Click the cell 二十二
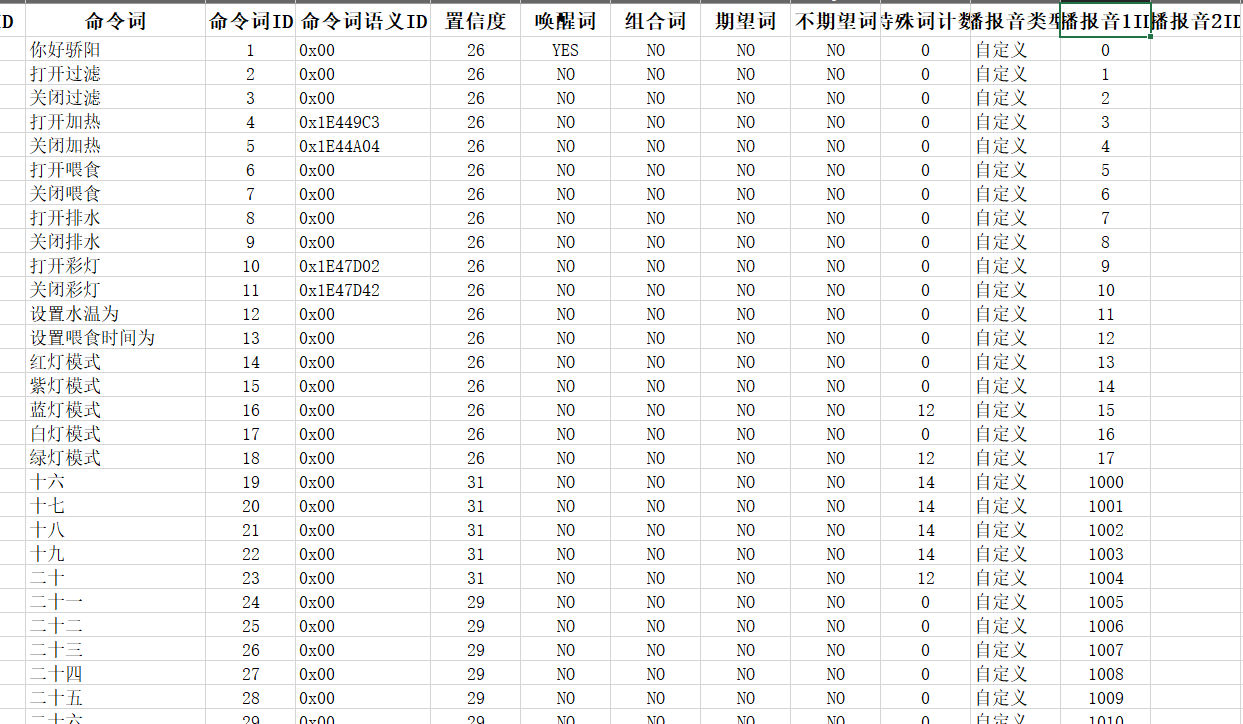This screenshot has width=1243, height=724. point(116,626)
